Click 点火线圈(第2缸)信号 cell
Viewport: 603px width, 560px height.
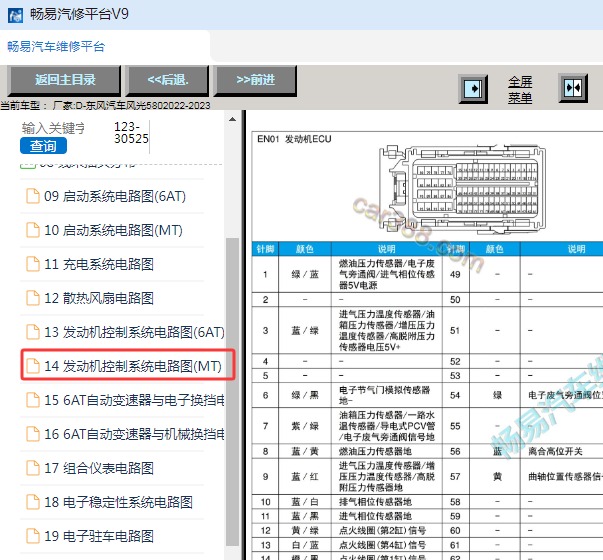[x=386, y=531]
